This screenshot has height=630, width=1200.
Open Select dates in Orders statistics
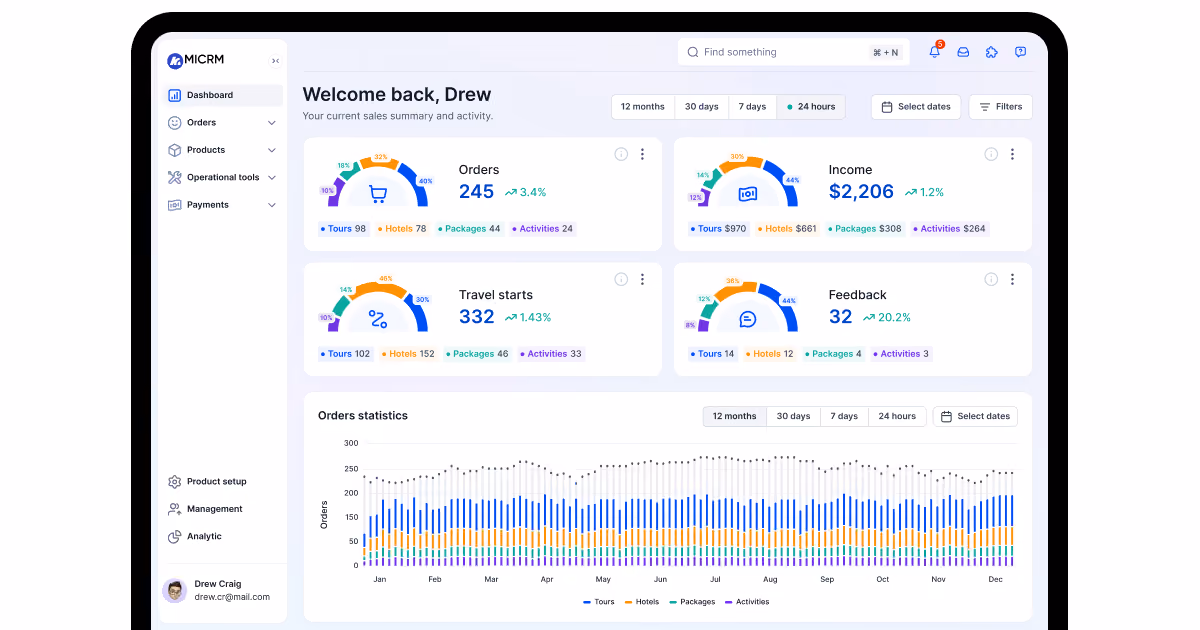pos(975,416)
